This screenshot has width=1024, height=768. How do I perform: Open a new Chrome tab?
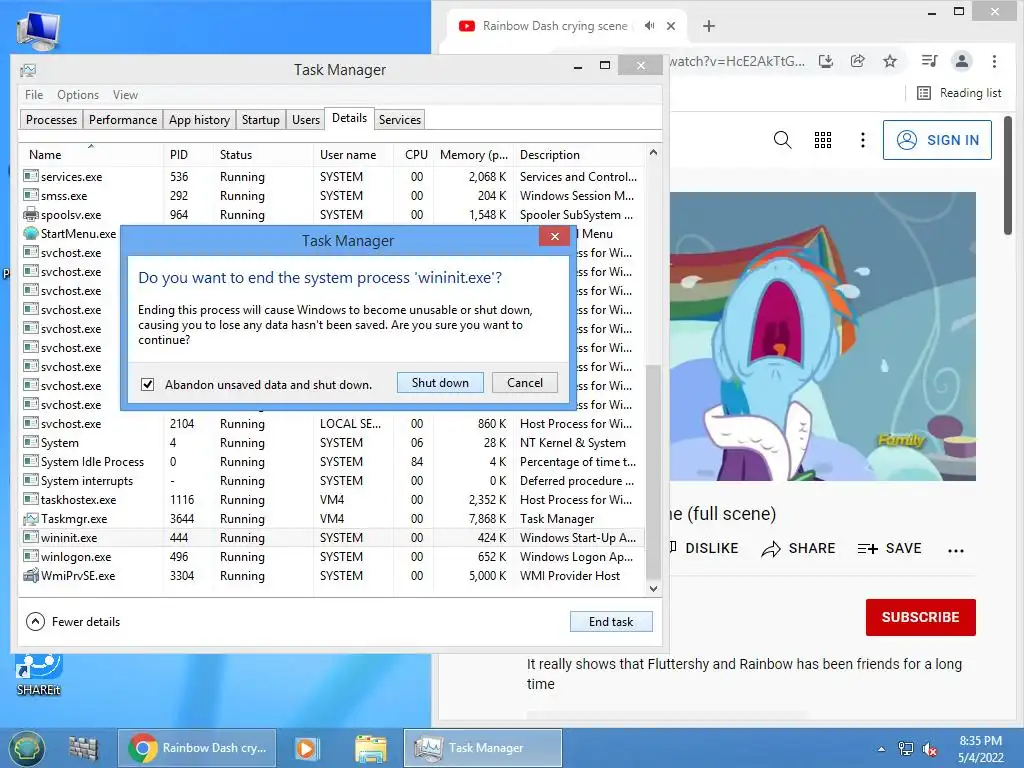pyautogui.click(x=709, y=26)
